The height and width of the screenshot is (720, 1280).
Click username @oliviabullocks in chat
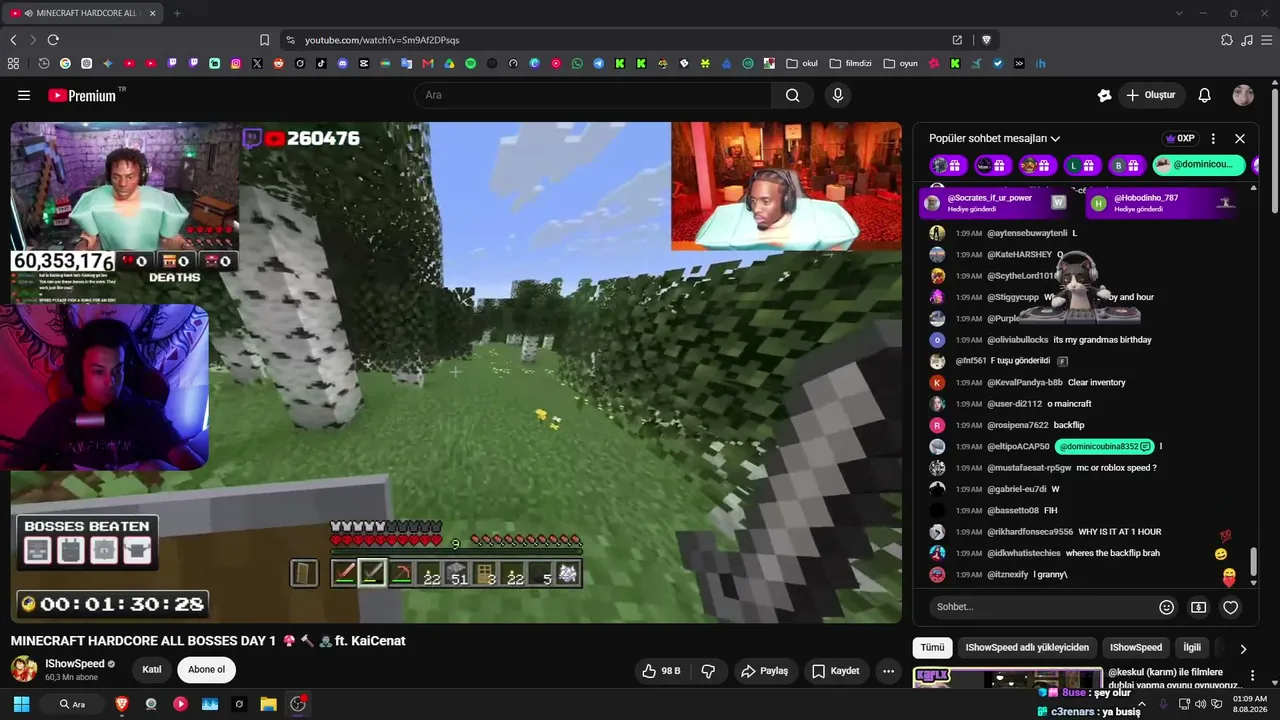(x=1018, y=340)
